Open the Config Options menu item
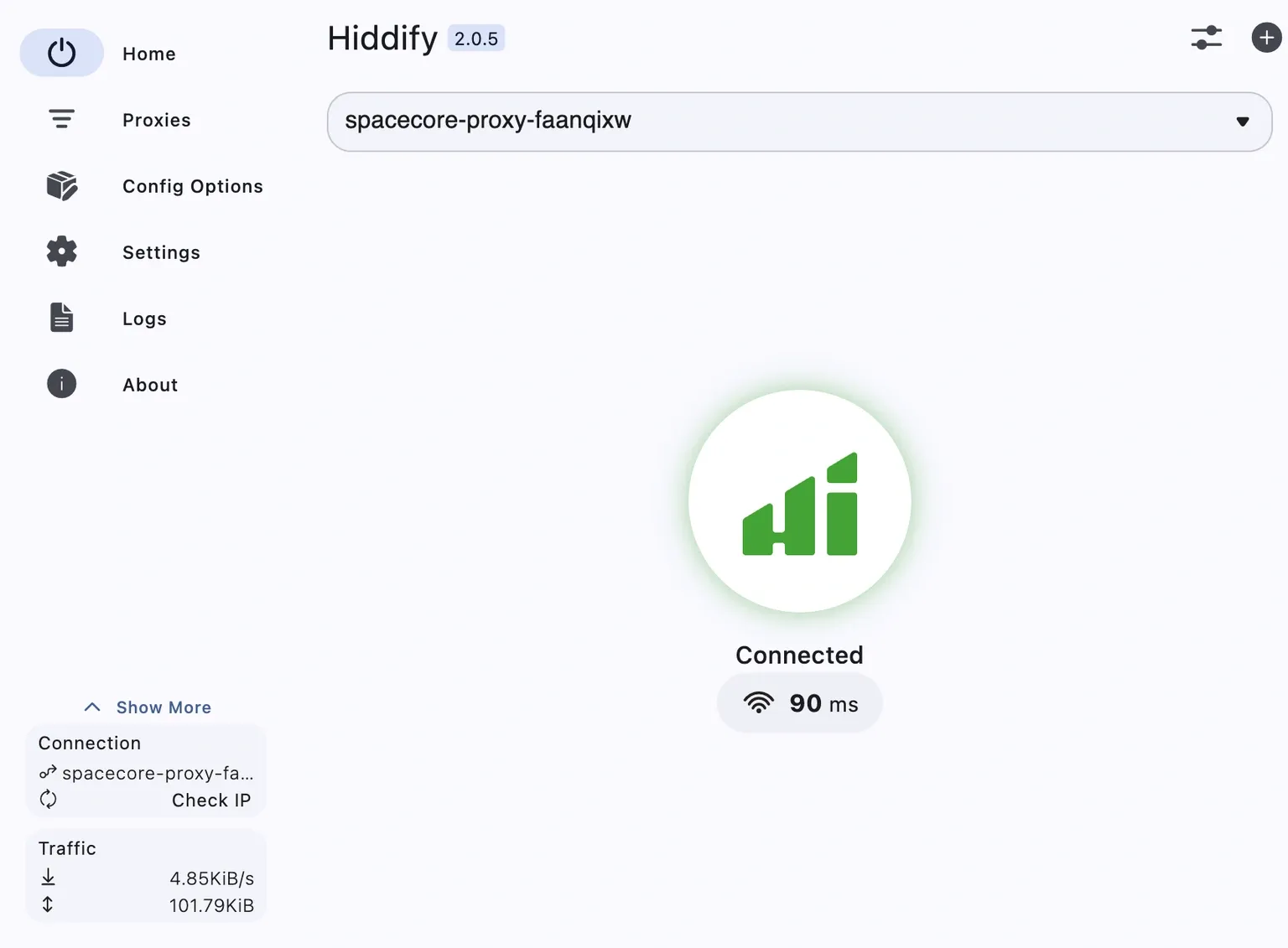The height and width of the screenshot is (948, 1288). pos(193,186)
